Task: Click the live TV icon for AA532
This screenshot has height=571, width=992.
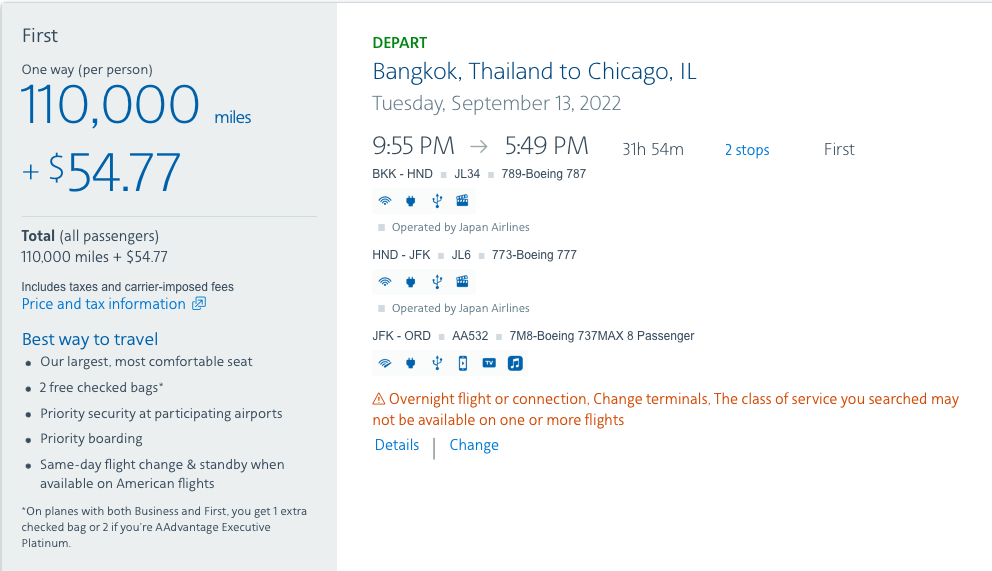Action: (489, 363)
